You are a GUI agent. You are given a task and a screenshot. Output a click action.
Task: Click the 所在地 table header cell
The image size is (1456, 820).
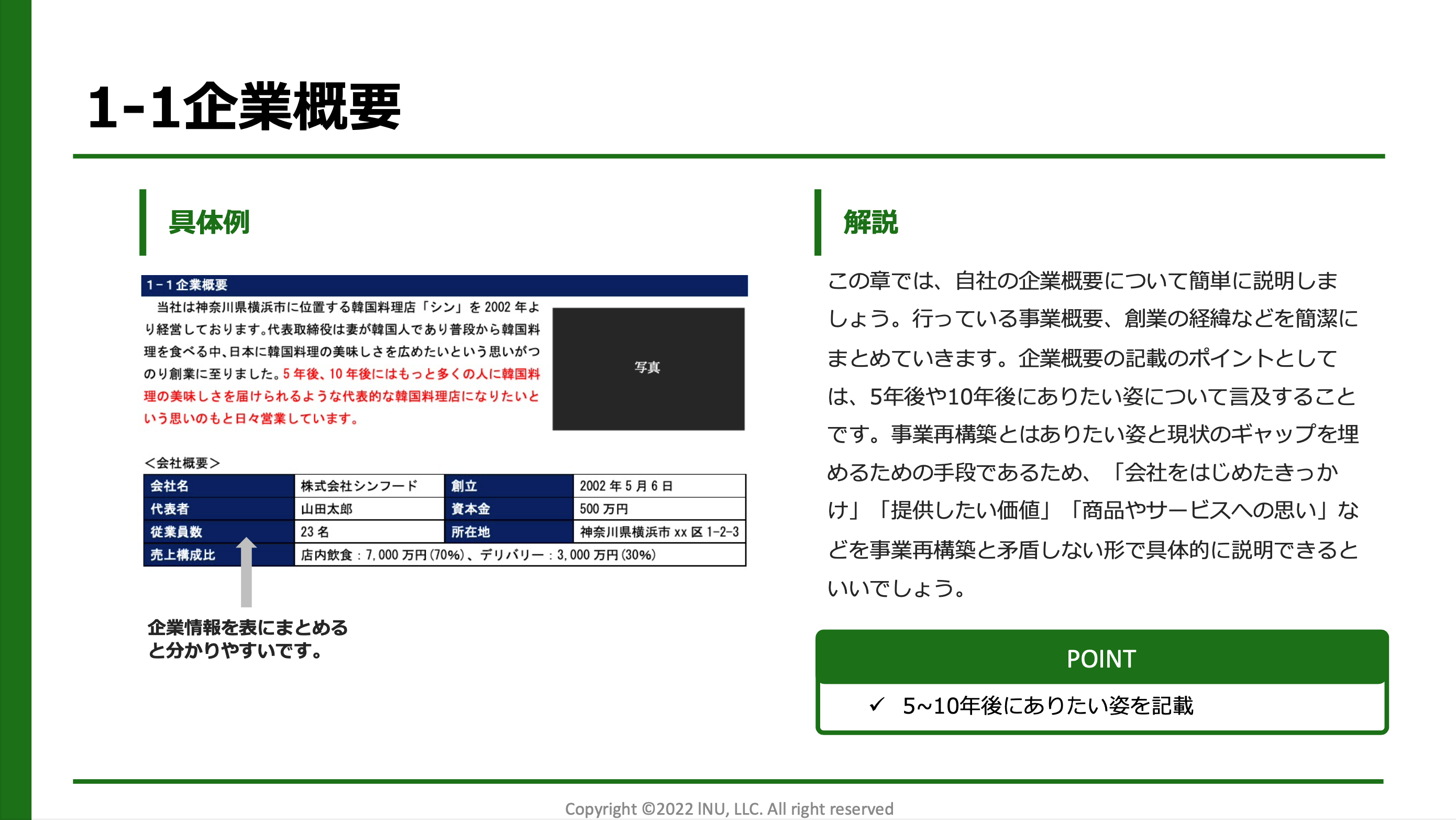(508, 532)
